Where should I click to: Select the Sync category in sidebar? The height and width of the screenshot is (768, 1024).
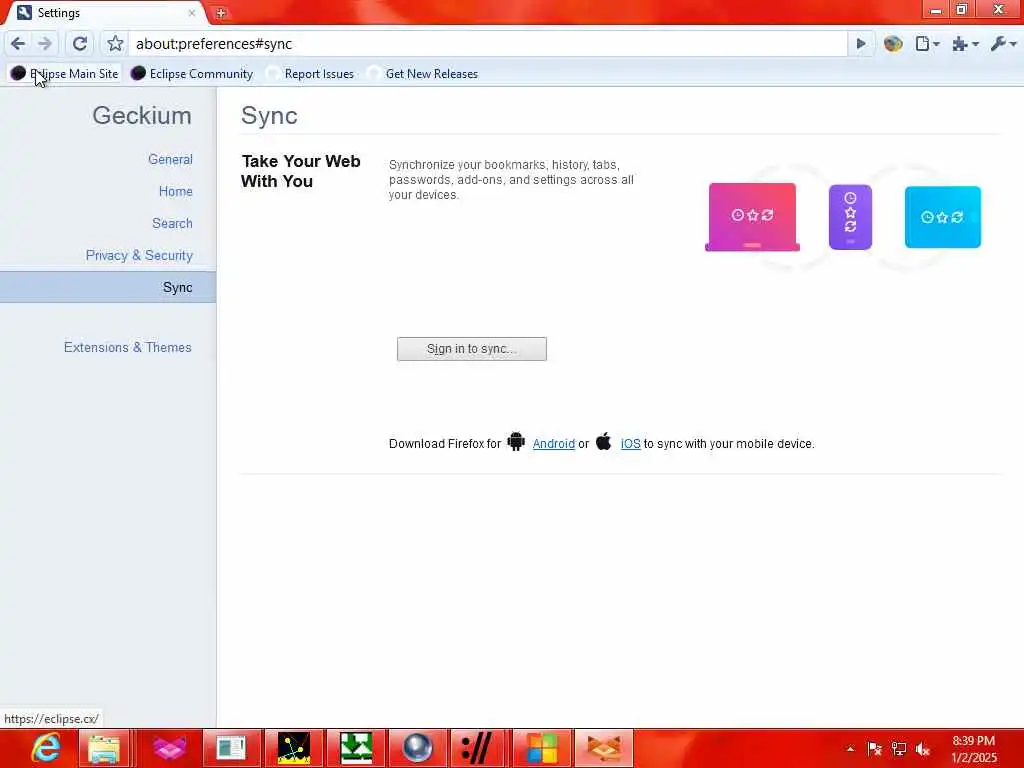pos(108,287)
